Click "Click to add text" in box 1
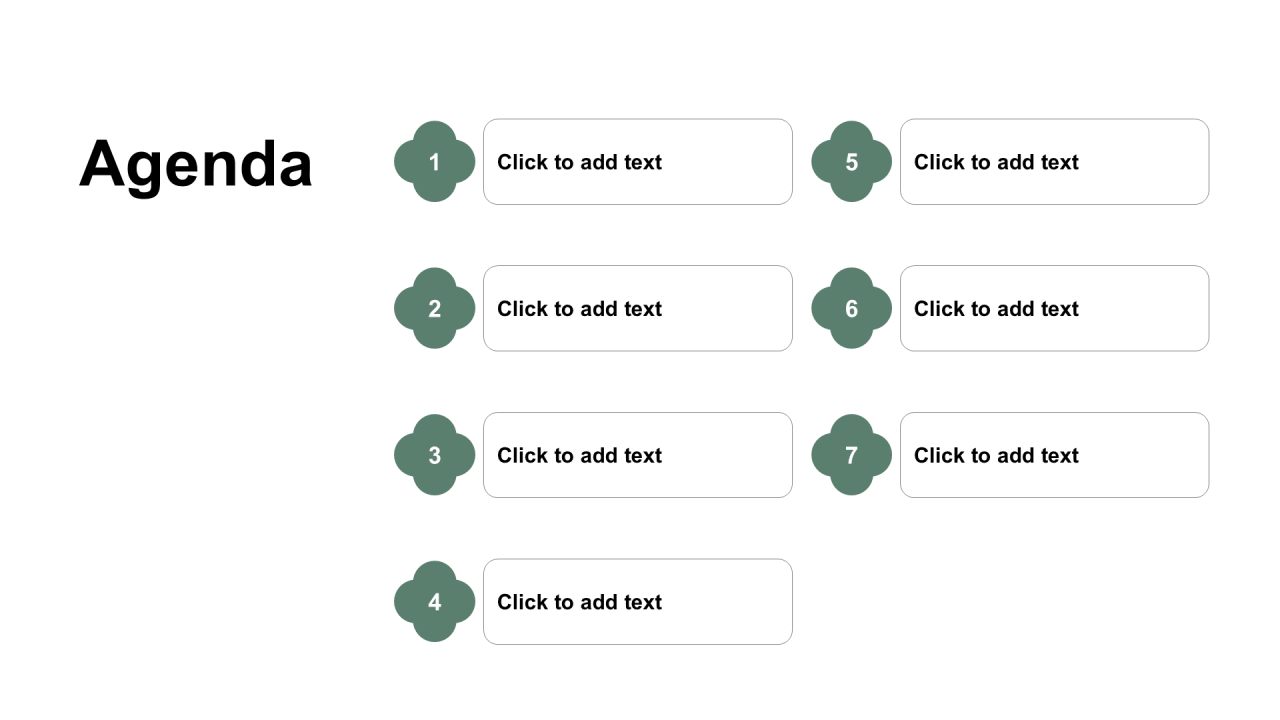This screenshot has height=720, width=1280. (x=579, y=162)
